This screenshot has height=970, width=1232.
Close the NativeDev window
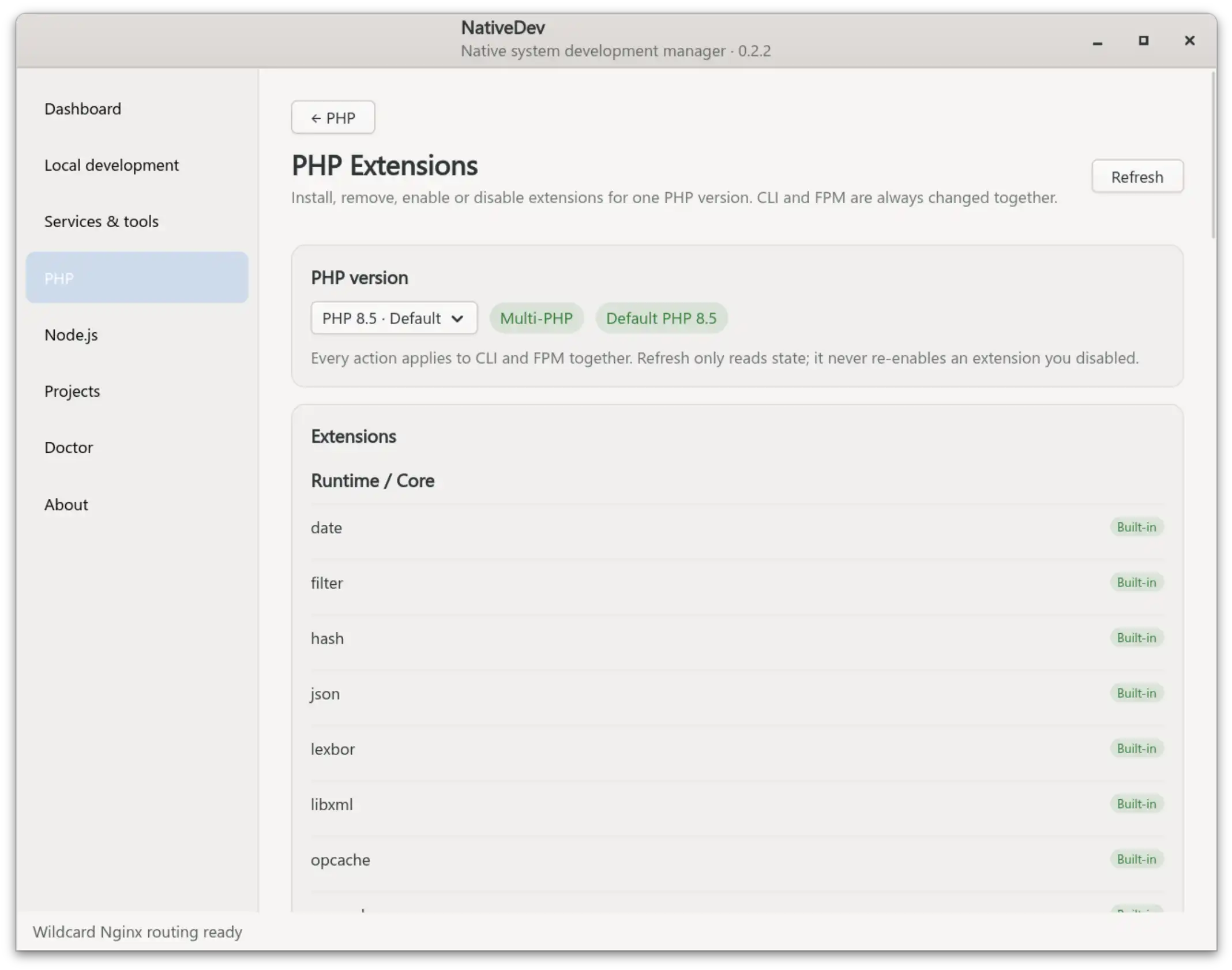click(1189, 41)
